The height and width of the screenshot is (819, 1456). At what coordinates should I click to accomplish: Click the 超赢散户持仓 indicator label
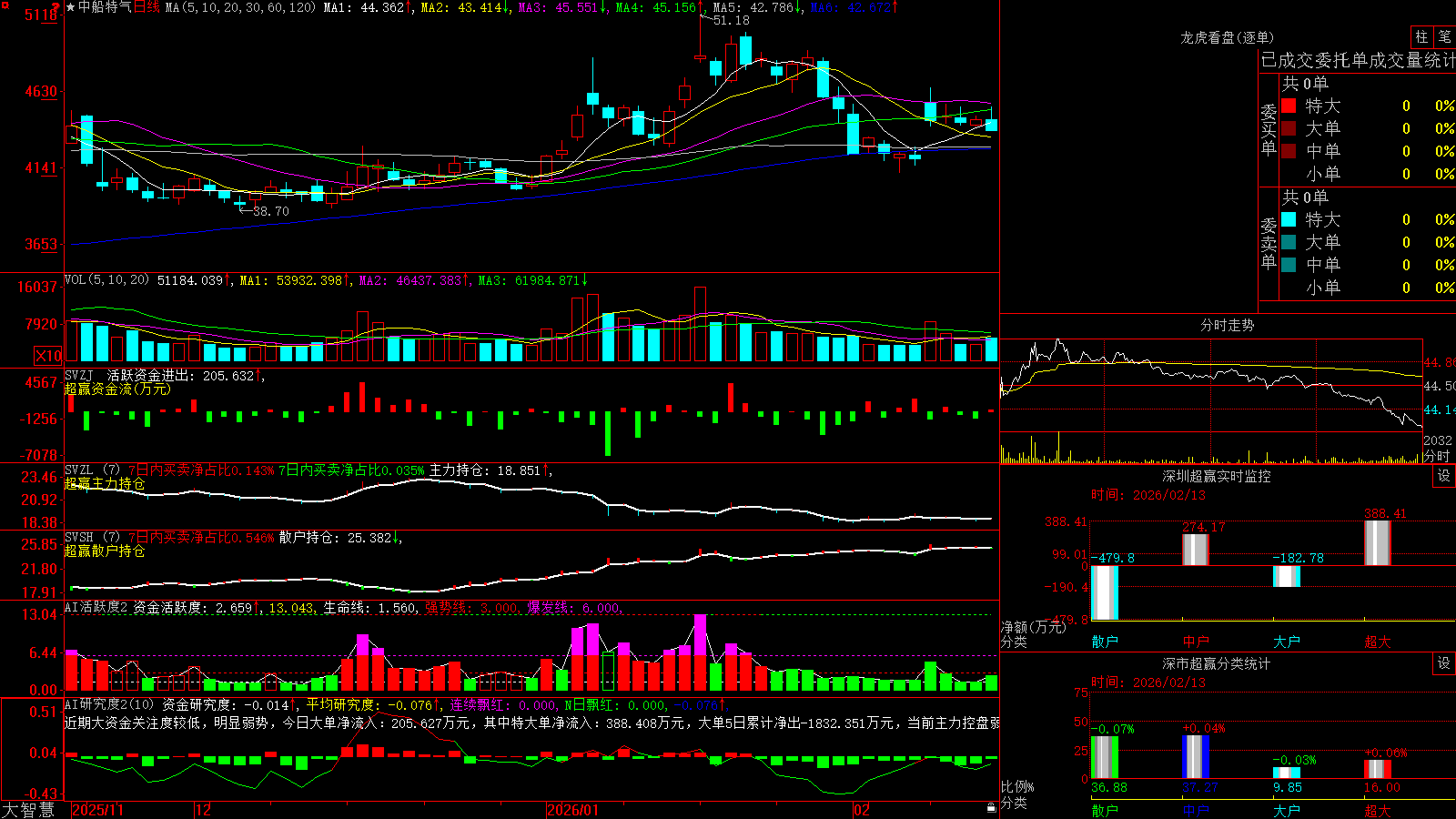pos(105,551)
